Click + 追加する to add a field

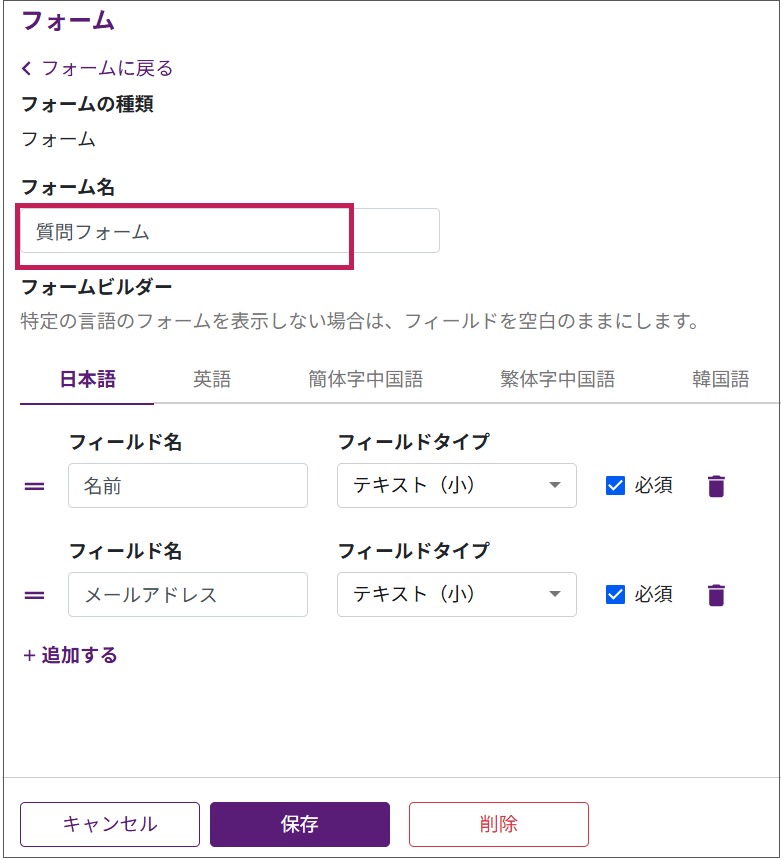tap(70, 655)
